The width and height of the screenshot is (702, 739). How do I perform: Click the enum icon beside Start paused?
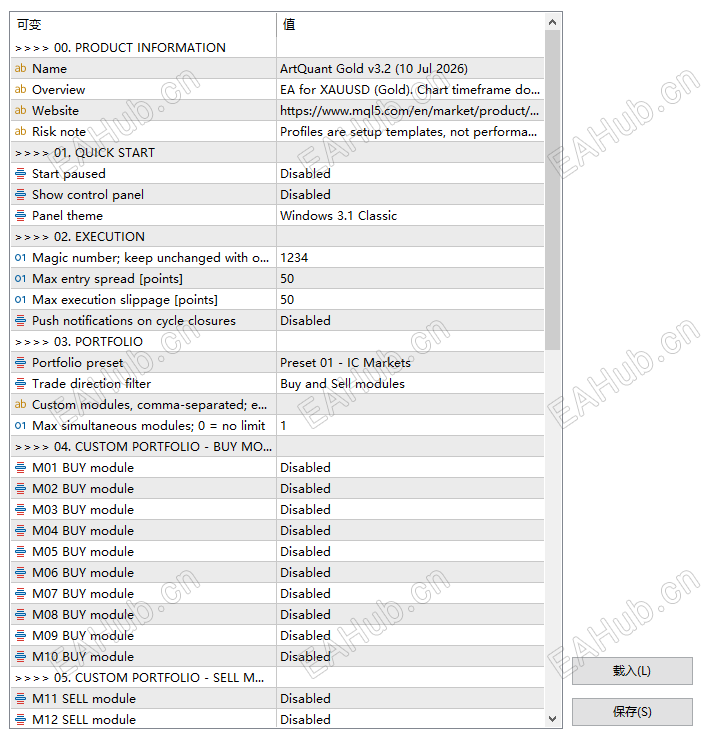[20, 173]
